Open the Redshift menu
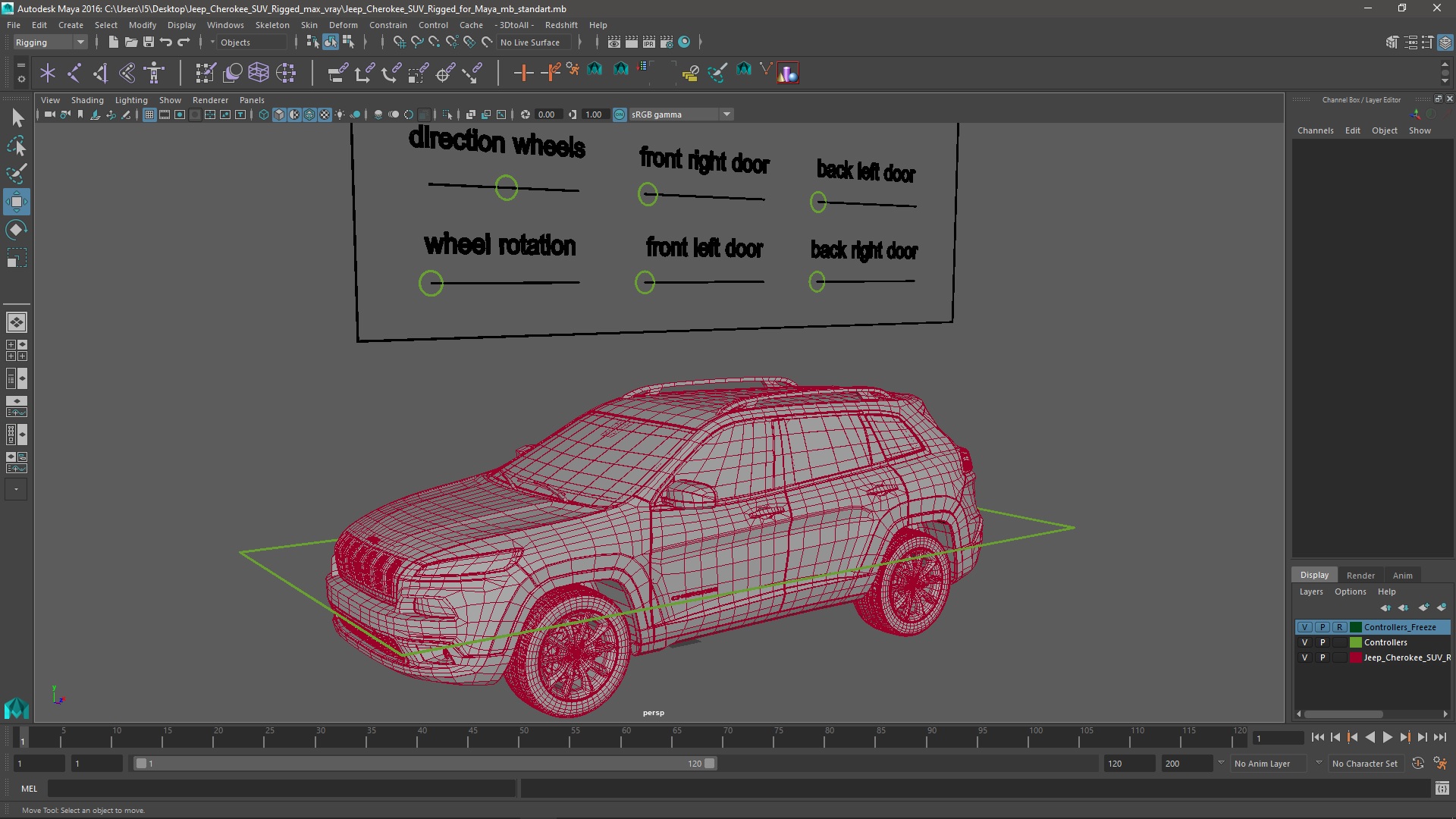This screenshot has height=819, width=1456. tap(561, 25)
